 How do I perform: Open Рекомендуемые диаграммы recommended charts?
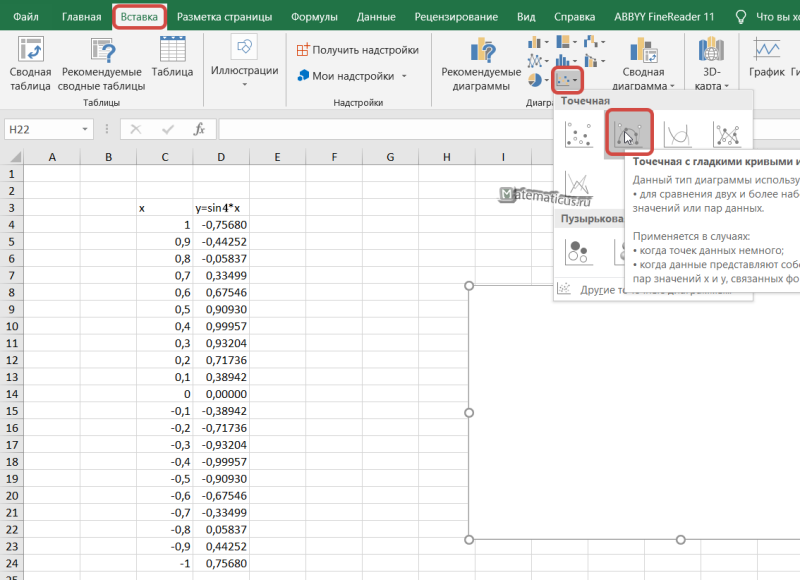click(x=481, y=64)
